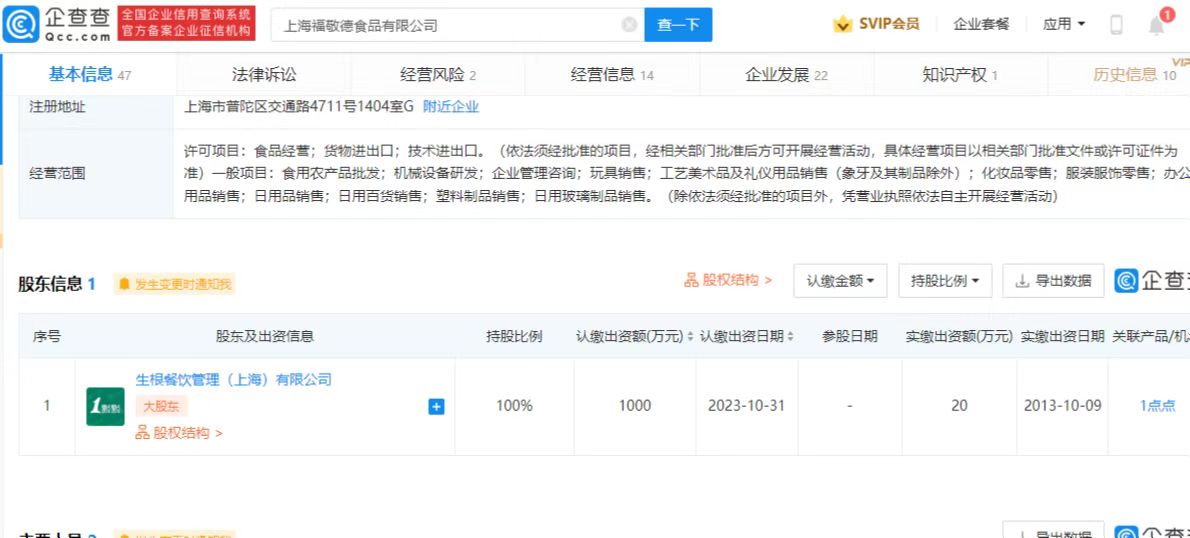
Task: Open 股权结构 link above shareholder table
Action: (729, 280)
